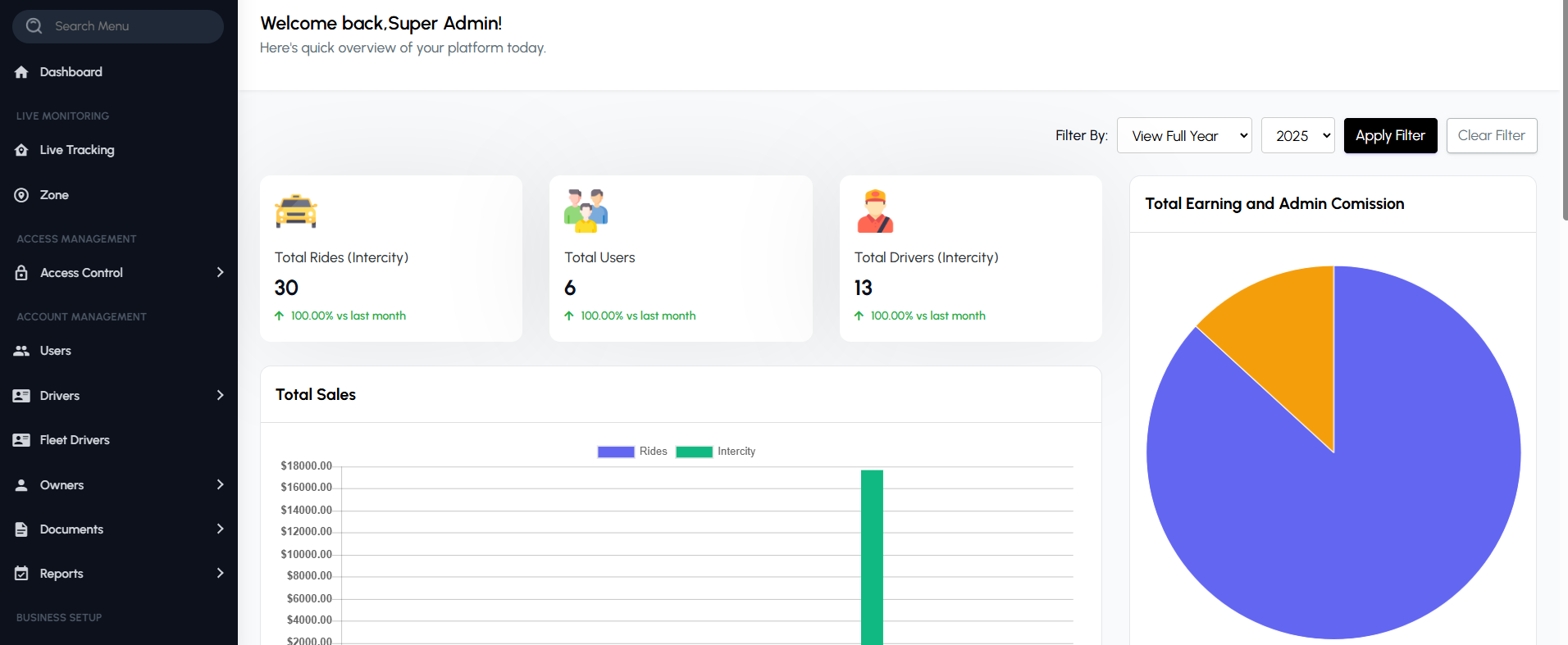Focus the Search Menu input field

click(x=123, y=26)
